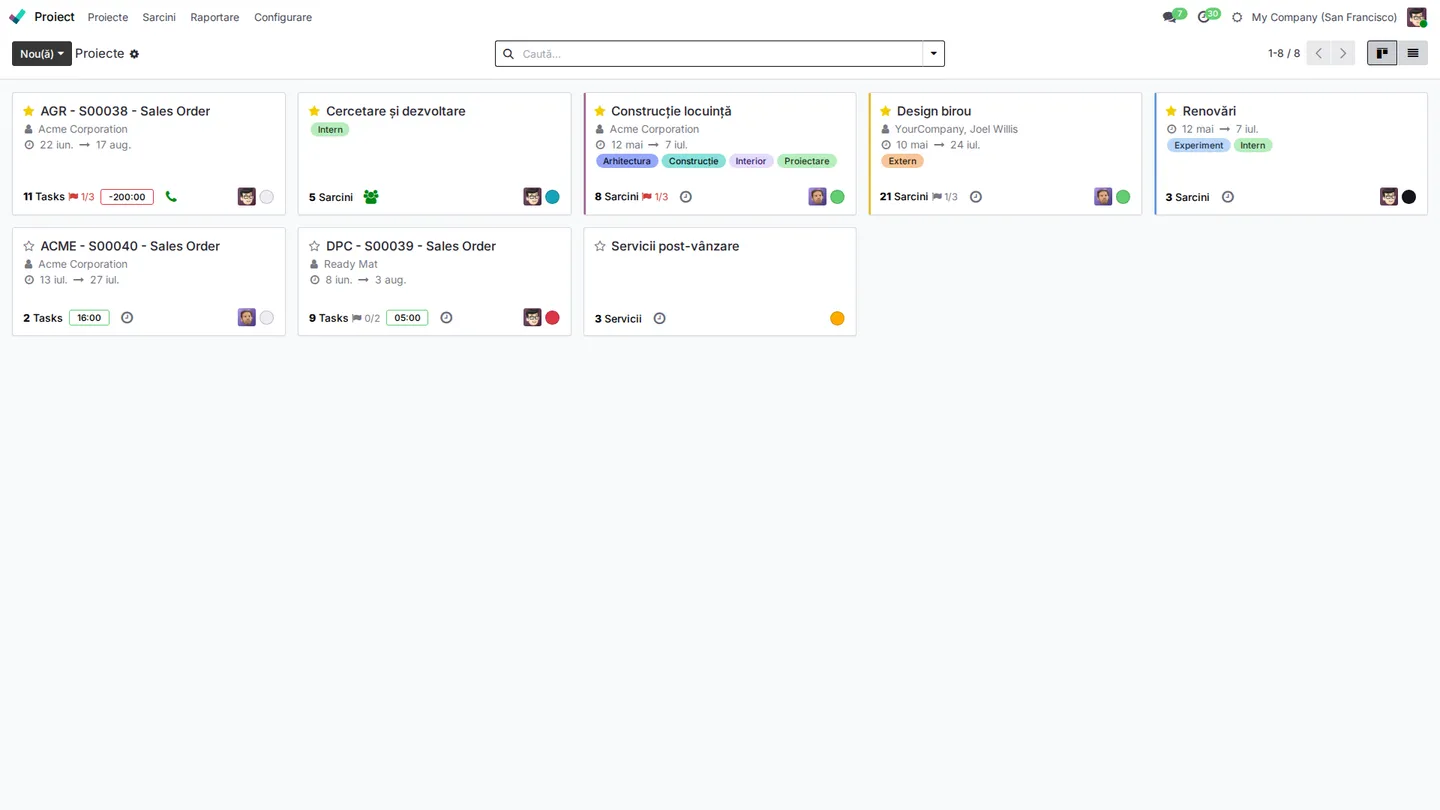Click green status dot on Construcție locuință
Viewport: 1440px width, 810px height.
tap(837, 197)
